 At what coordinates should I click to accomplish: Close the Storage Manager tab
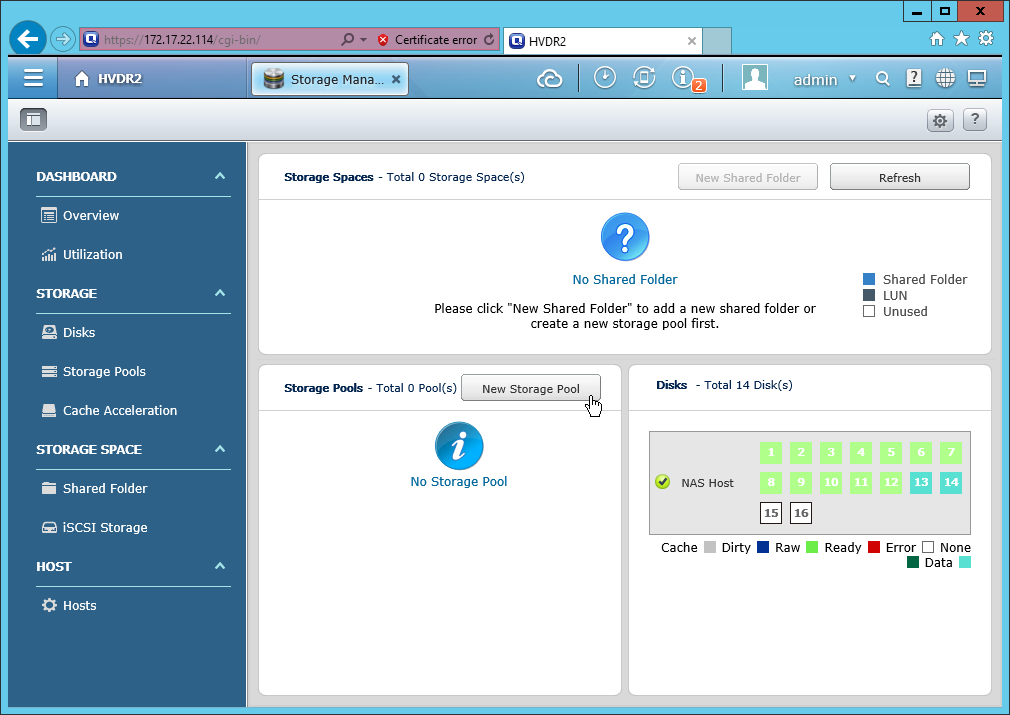tap(396, 79)
